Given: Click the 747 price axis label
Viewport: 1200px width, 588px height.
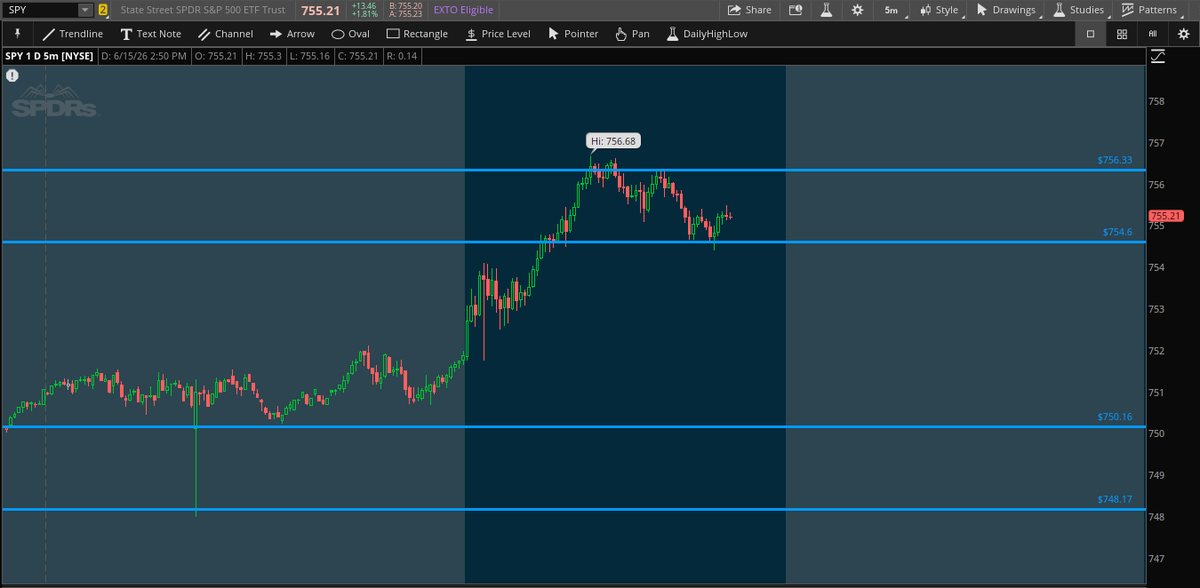Looking at the screenshot, I should click(1156, 558).
